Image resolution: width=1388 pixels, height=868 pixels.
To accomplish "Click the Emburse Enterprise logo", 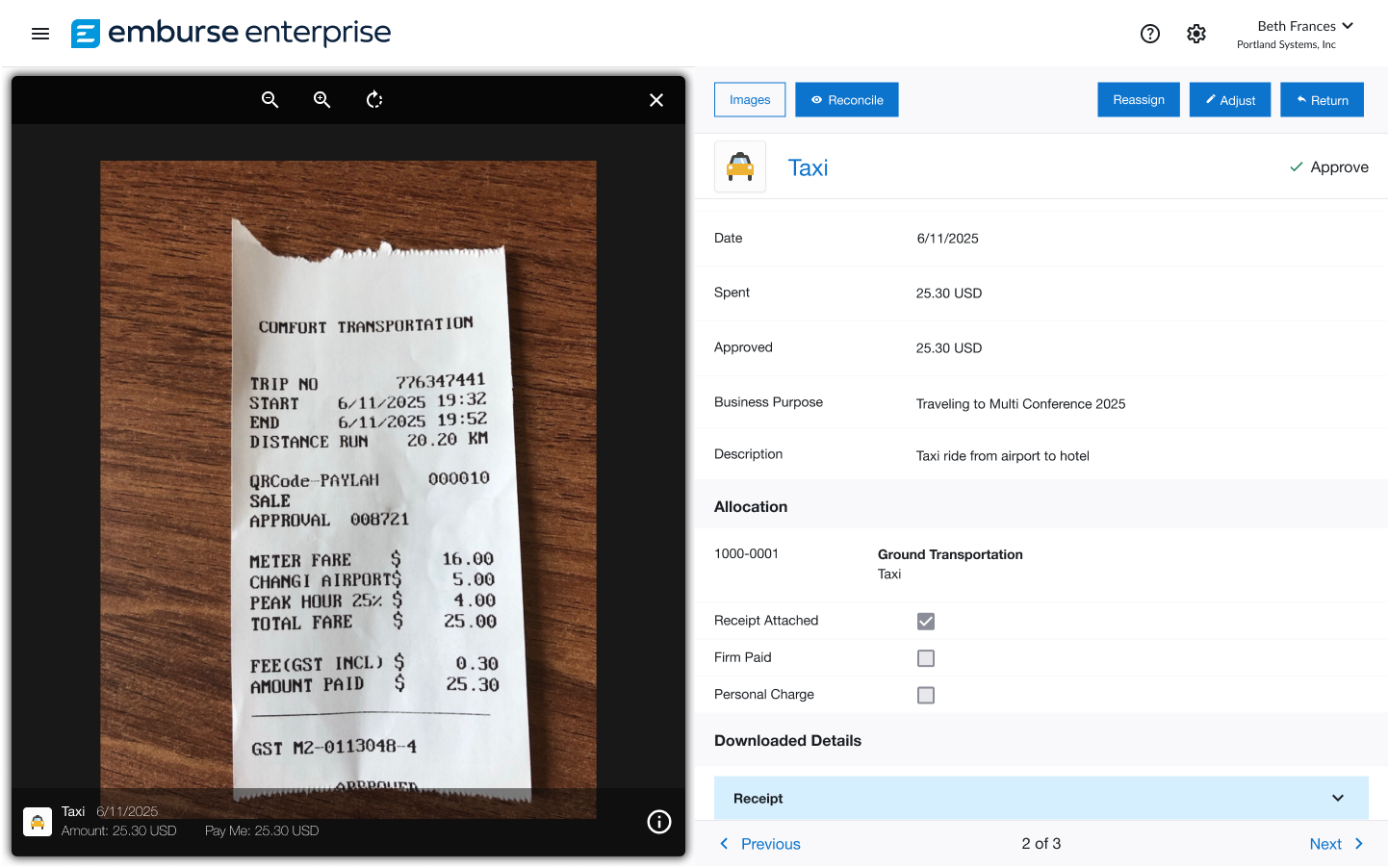I will 231,34.
